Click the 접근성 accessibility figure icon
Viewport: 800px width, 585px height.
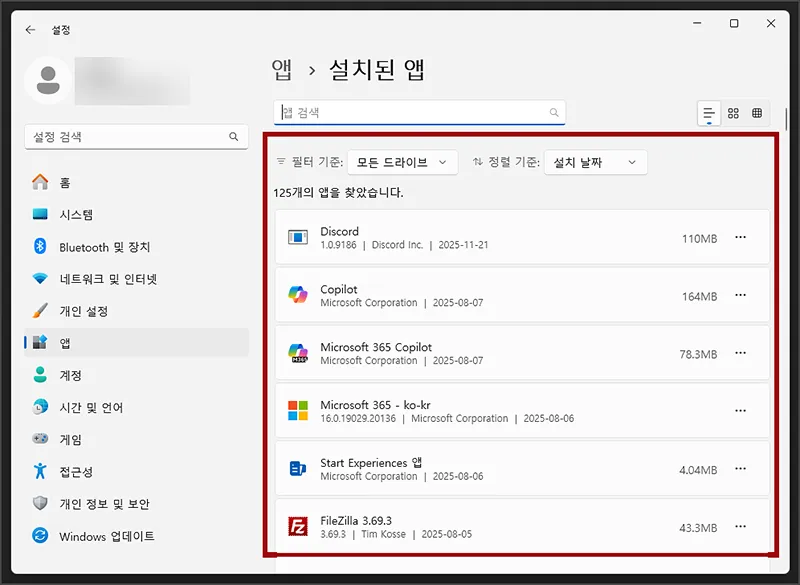tap(40, 471)
